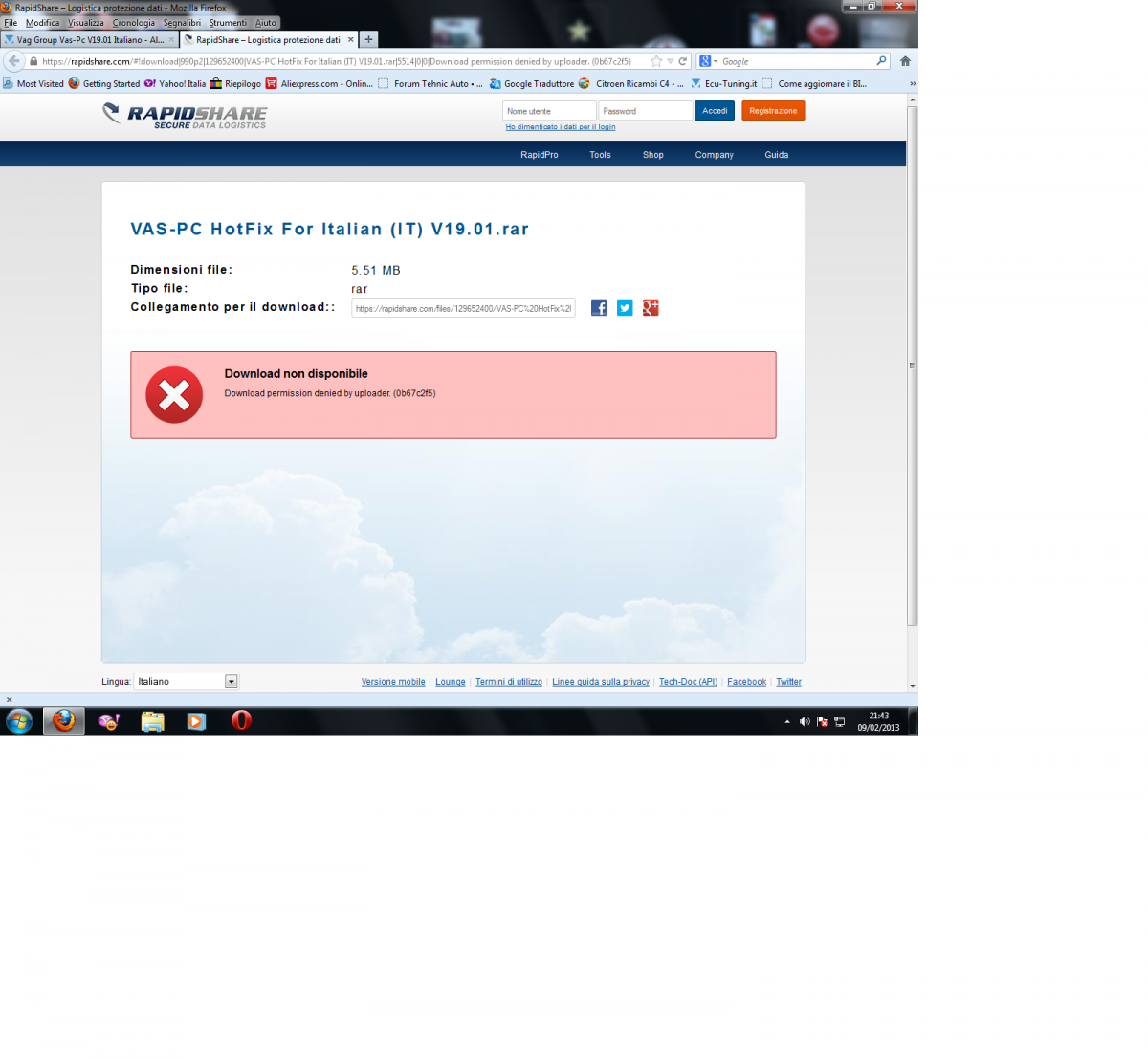Reload the page with refresh icon
1148x1059 pixels.
click(683, 61)
